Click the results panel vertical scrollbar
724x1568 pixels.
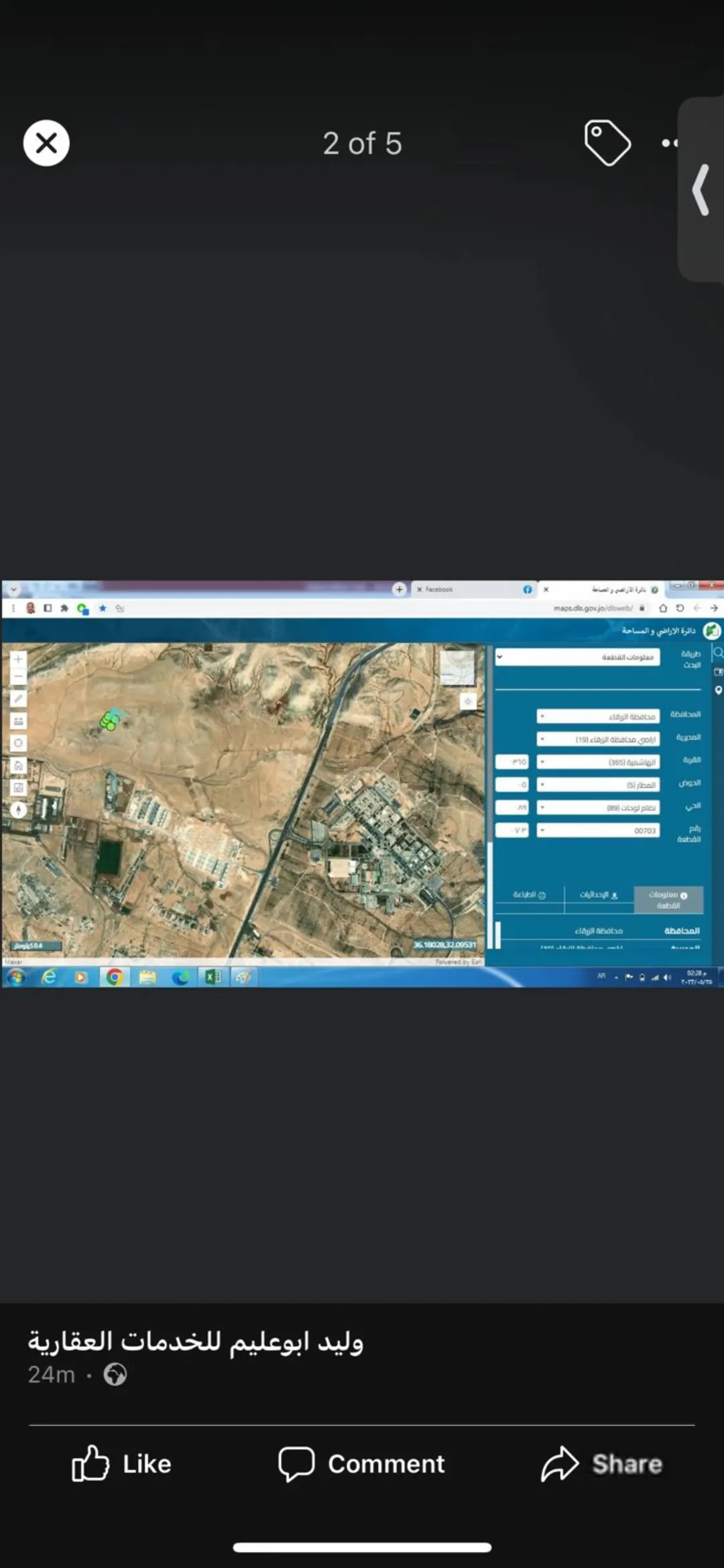pyautogui.click(x=498, y=934)
